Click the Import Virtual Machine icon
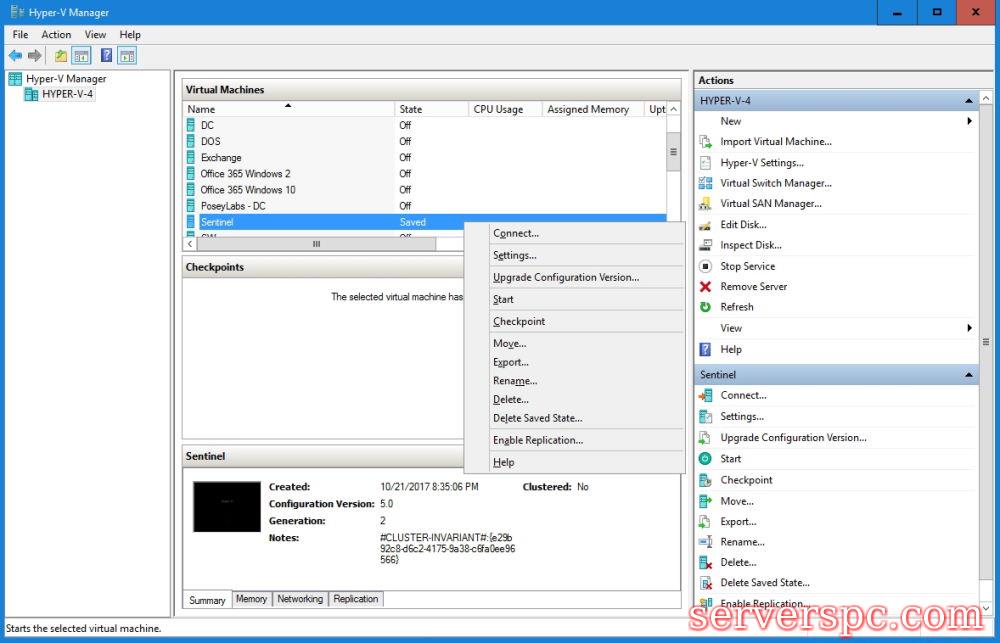The image size is (1000, 643). tap(705, 142)
